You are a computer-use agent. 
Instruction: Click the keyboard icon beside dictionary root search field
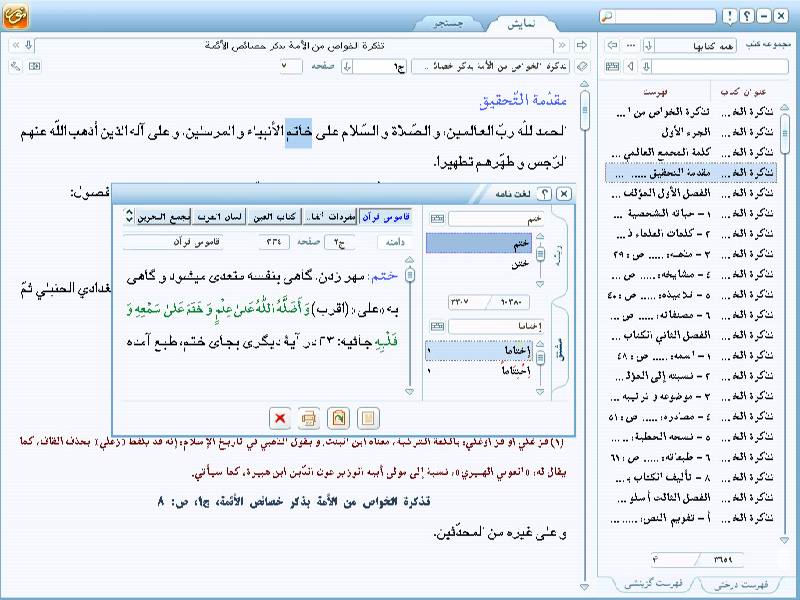coord(437,219)
